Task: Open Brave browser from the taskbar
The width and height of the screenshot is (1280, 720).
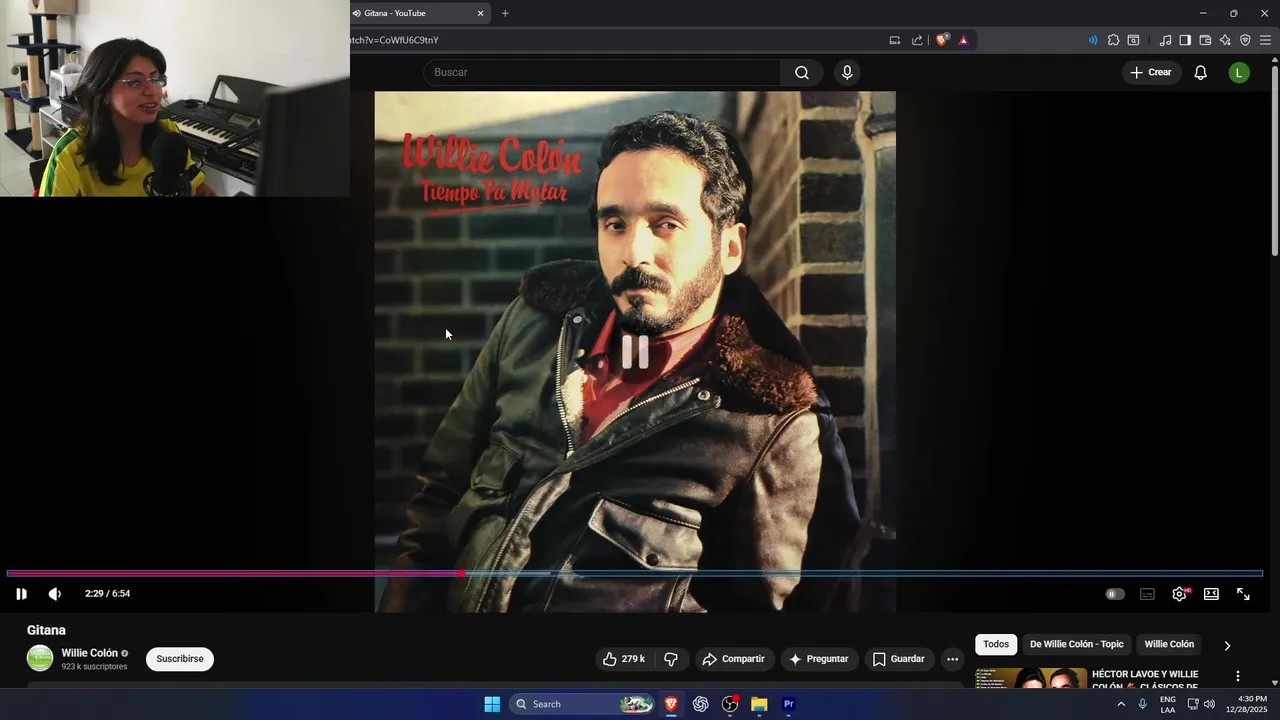Action: click(671, 704)
